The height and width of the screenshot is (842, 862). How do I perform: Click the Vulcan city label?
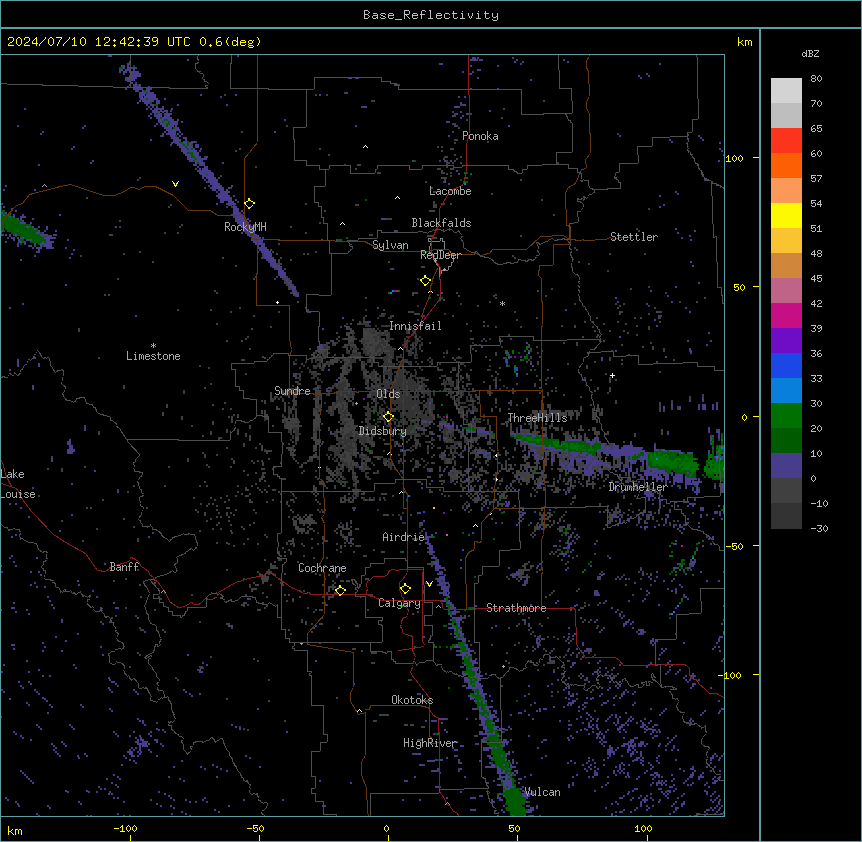click(542, 792)
